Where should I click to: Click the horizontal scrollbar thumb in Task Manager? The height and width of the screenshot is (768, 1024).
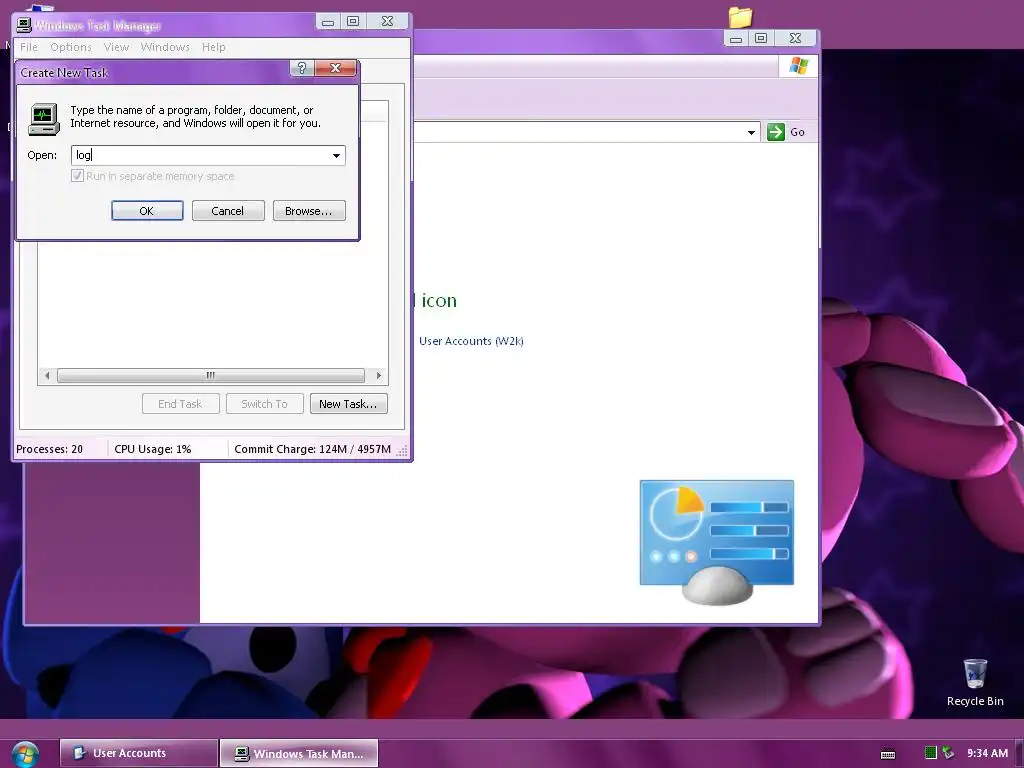[210, 376]
